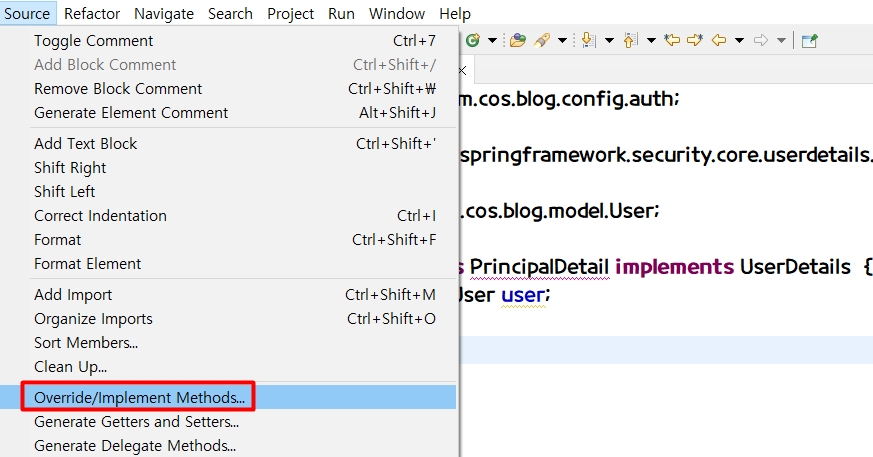The height and width of the screenshot is (457, 873).
Task: Open the Window menu
Action: 397,13
